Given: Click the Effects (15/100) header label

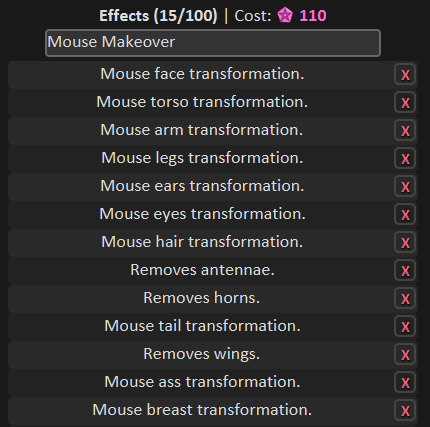Looking at the screenshot, I should [x=158, y=16].
